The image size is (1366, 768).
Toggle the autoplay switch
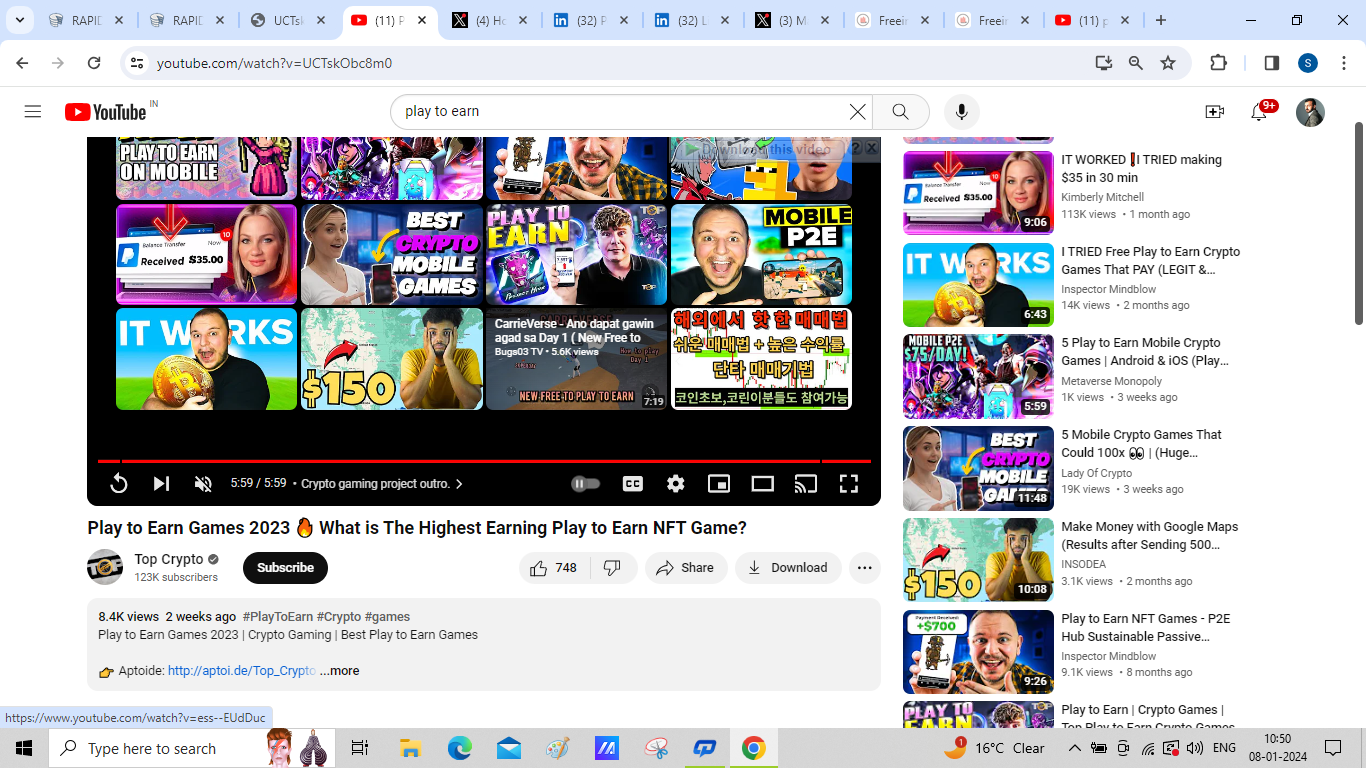[x=585, y=484]
